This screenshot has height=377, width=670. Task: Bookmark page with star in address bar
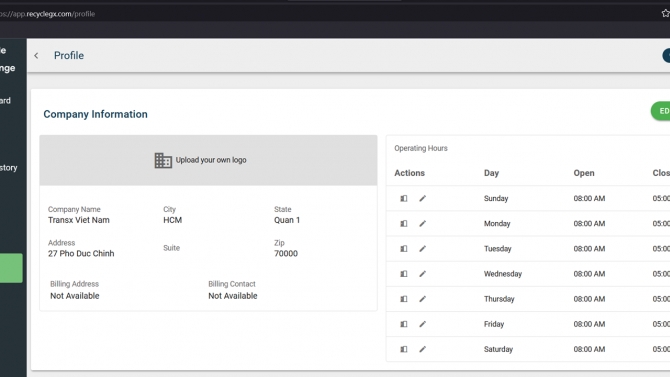coord(665,13)
